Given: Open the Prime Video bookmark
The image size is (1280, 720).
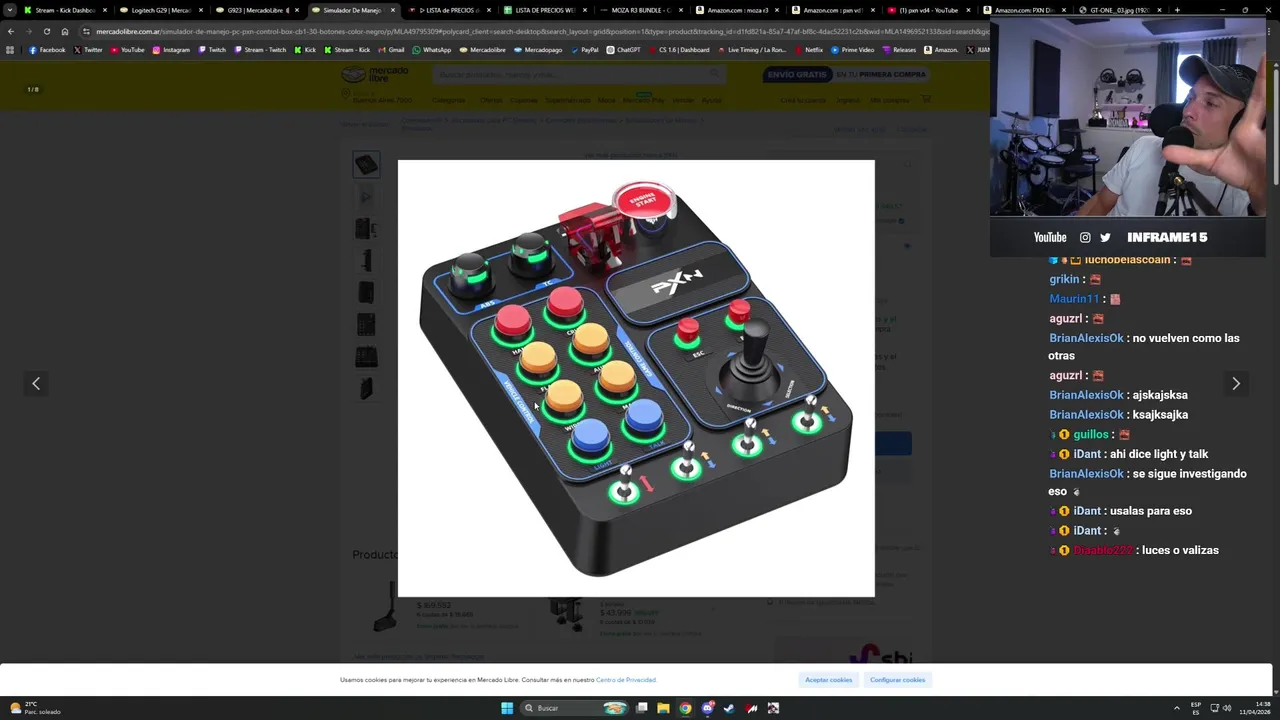Looking at the screenshot, I should [x=852, y=50].
